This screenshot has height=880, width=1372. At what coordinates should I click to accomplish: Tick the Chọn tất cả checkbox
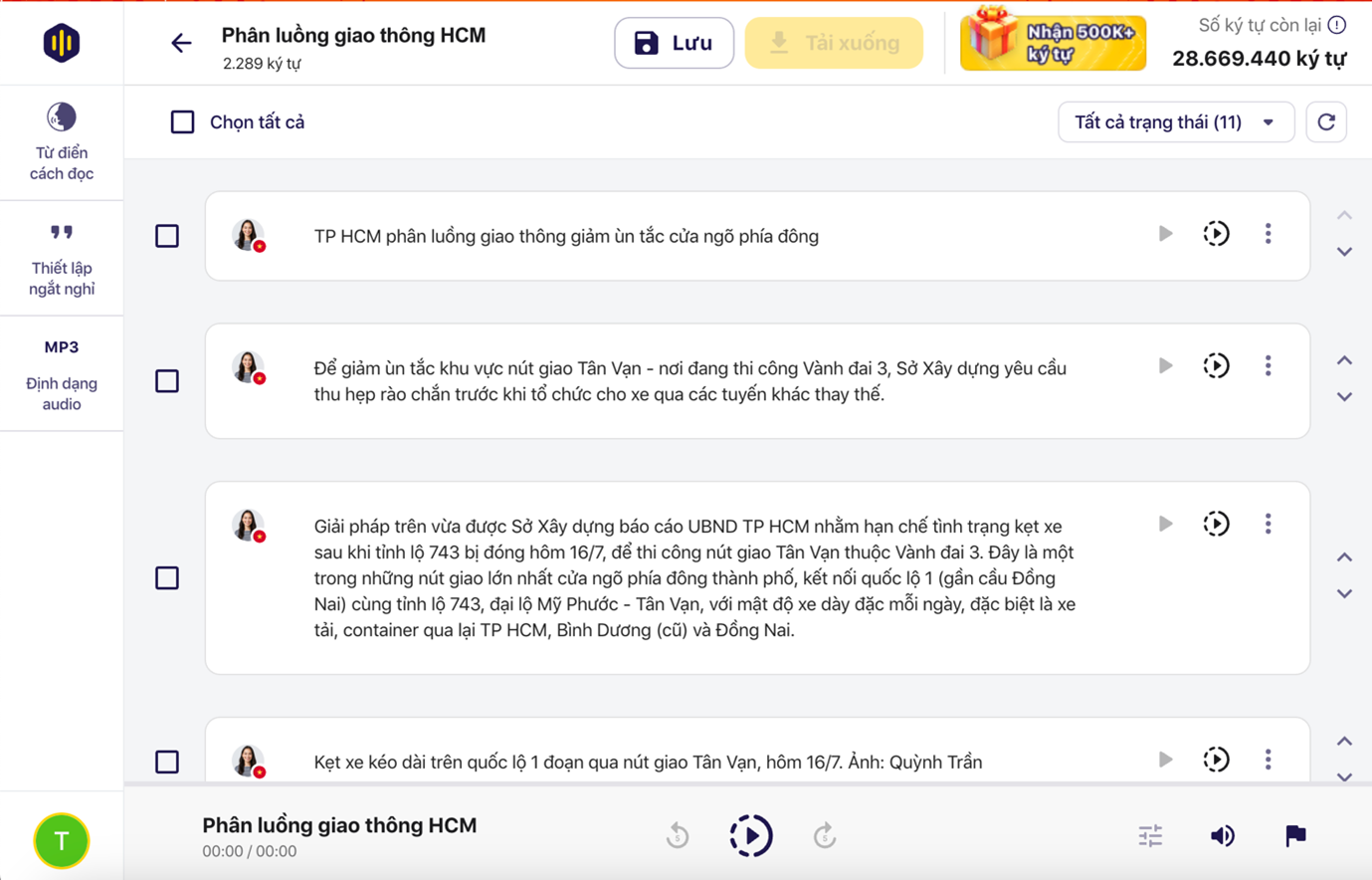pyautogui.click(x=182, y=122)
